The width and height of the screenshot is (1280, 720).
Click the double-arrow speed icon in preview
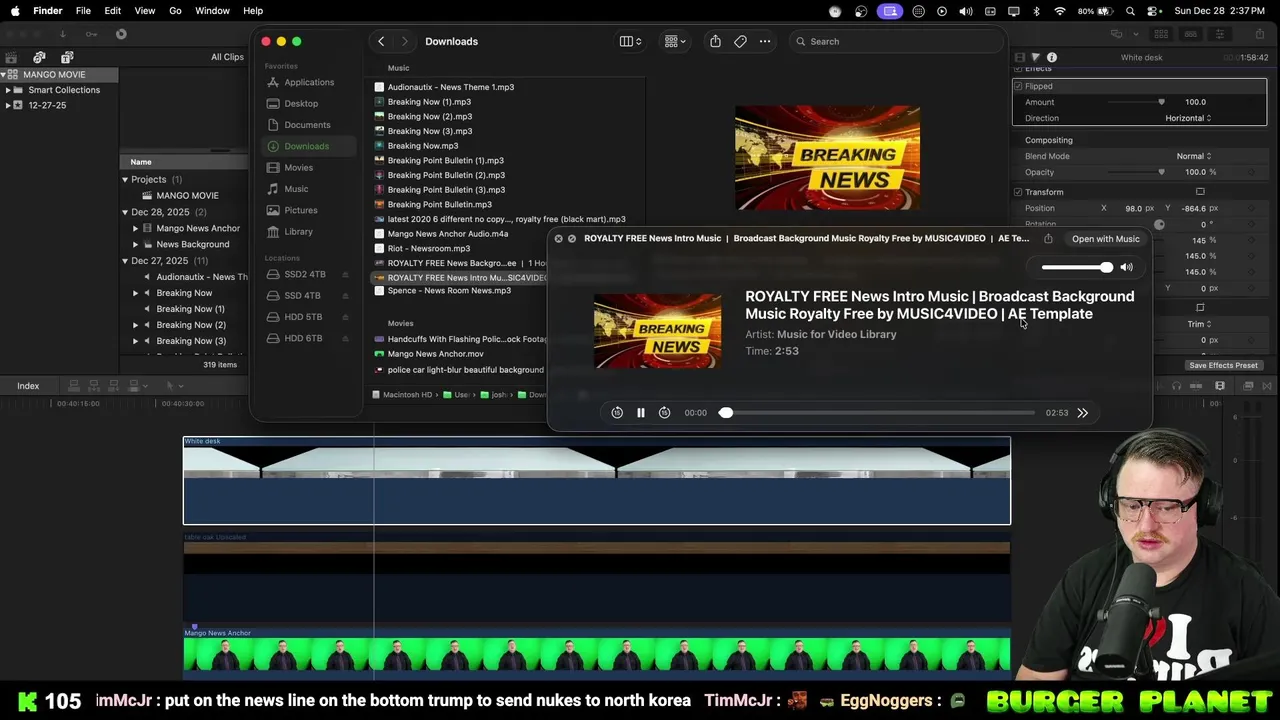click(x=1082, y=413)
